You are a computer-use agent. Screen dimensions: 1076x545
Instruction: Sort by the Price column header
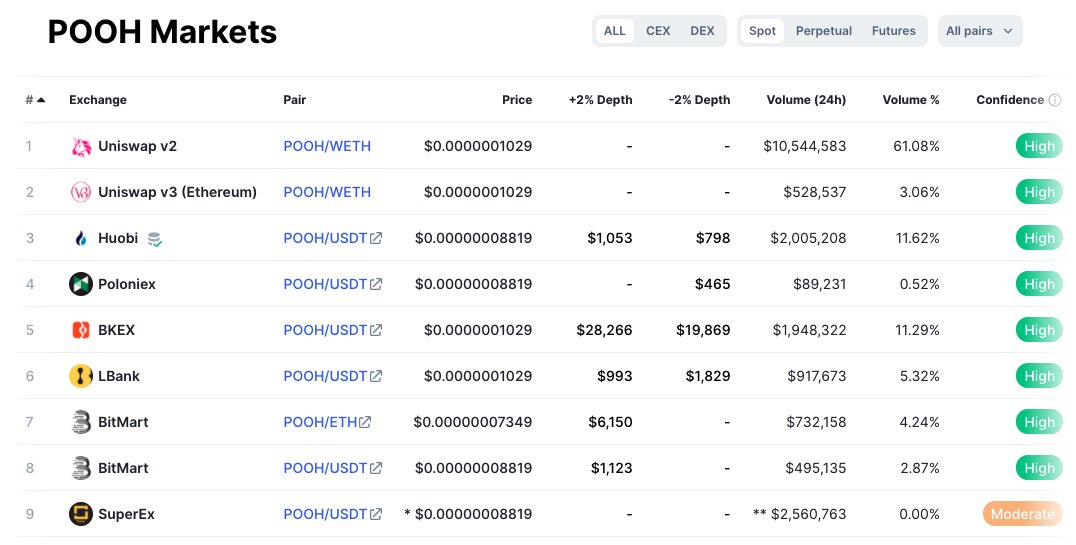tap(517, 100)
